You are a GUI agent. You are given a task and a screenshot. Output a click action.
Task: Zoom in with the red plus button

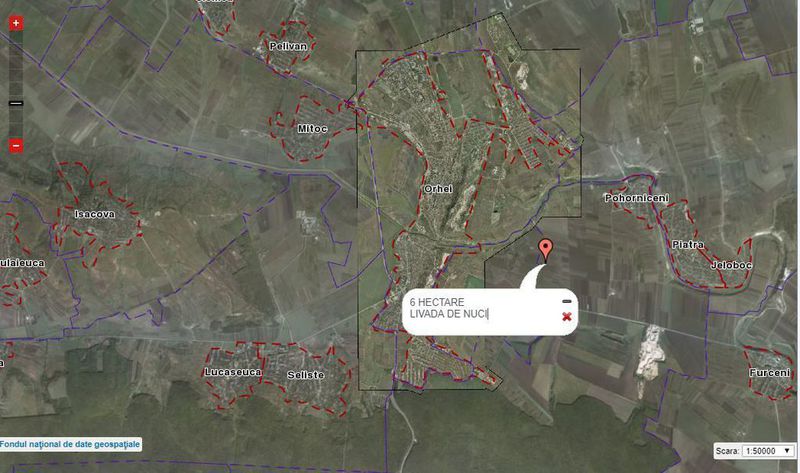16,23
